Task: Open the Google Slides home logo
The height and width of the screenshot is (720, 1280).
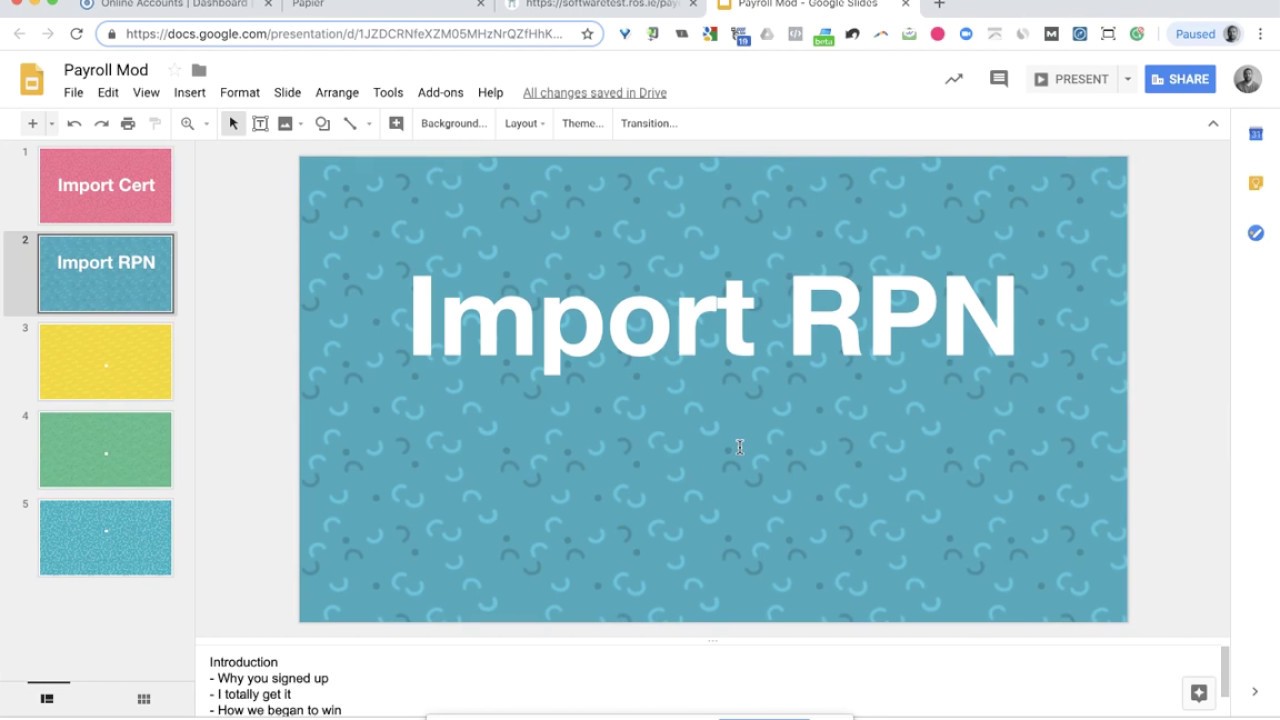Action: click(x=32, y=79)
